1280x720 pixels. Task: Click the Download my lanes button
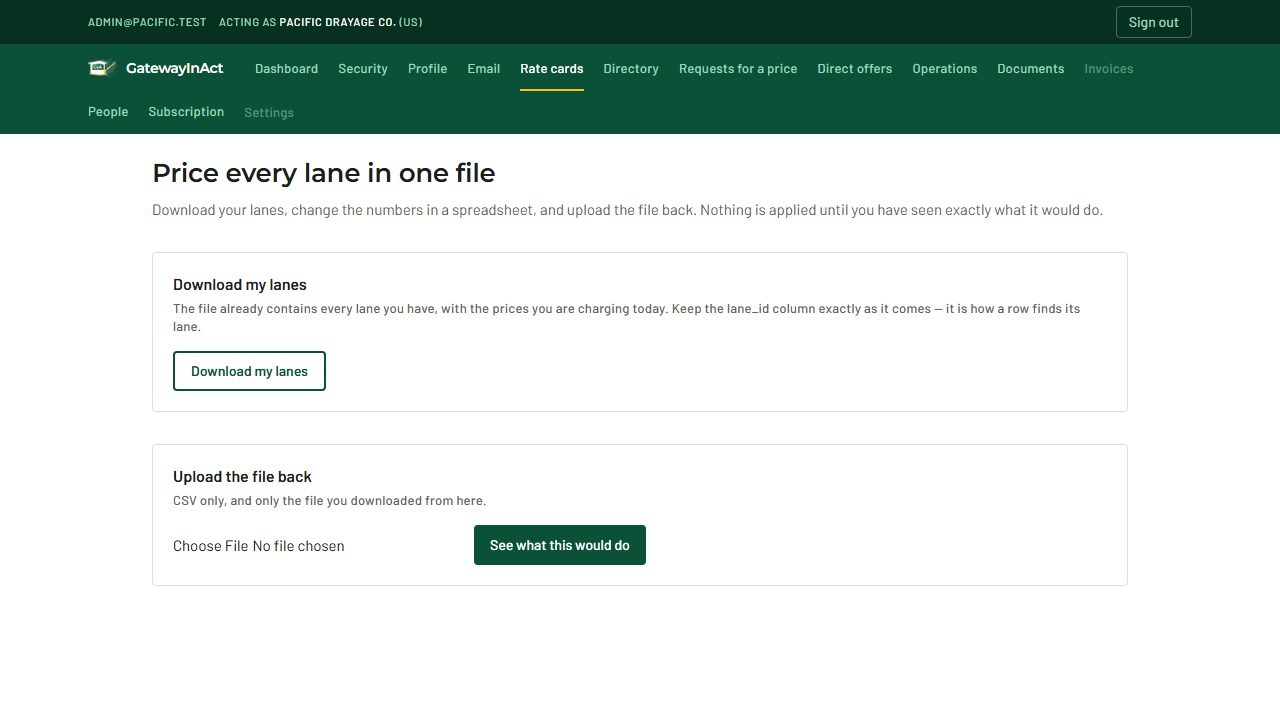click(249, 371)
